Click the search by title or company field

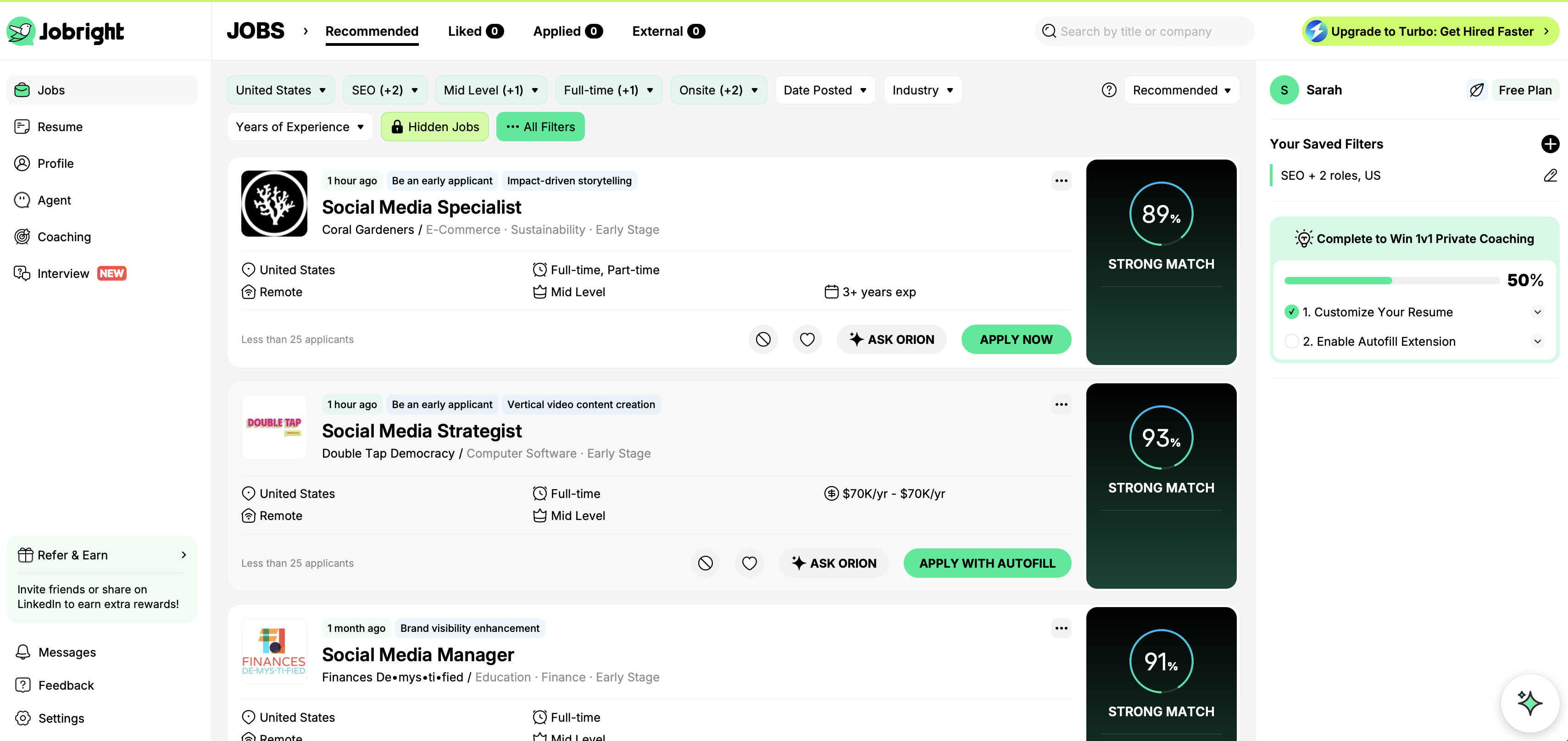pyautogui.click(x=1145, y=31)
